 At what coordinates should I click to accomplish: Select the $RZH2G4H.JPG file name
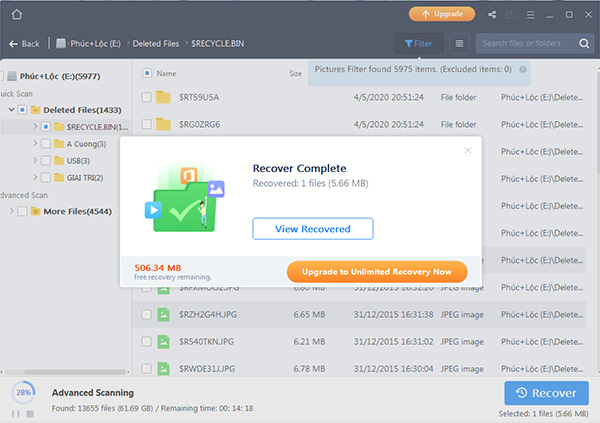pyautogui.click(x=208, y=314)
